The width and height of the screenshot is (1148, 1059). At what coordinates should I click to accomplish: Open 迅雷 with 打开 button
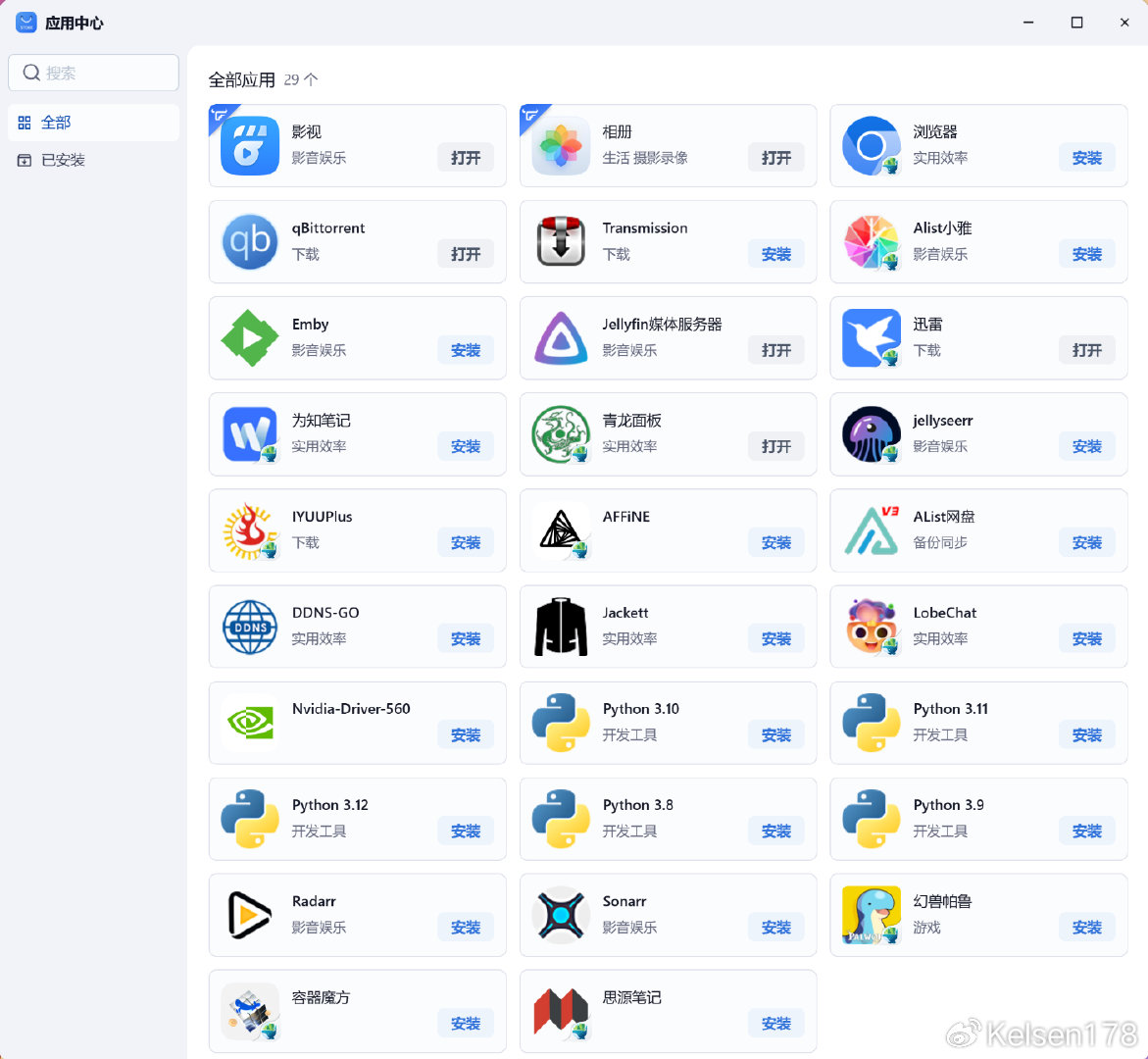tap(1087, 350)
